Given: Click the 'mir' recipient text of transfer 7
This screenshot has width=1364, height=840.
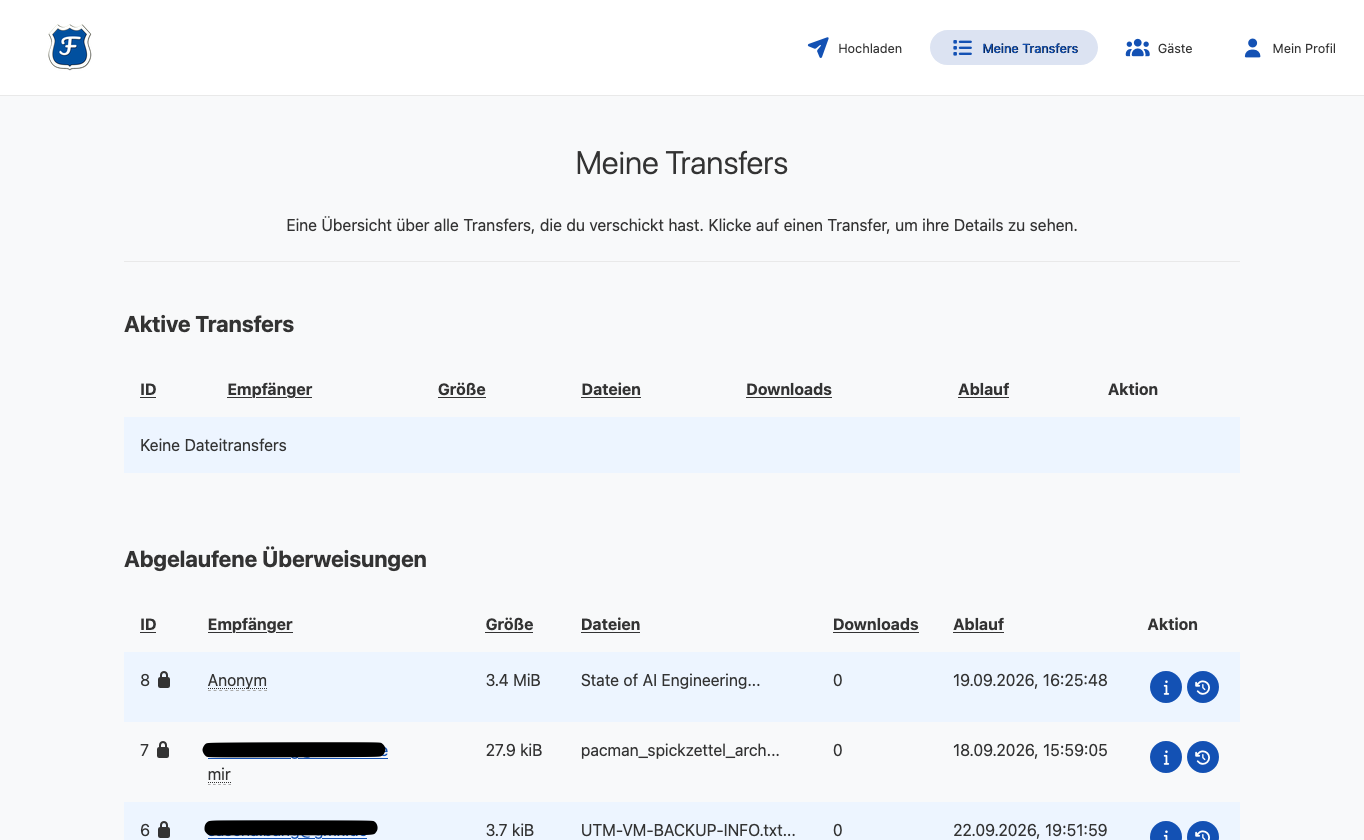Looking at the screenshot, I should tap(219, 774).
